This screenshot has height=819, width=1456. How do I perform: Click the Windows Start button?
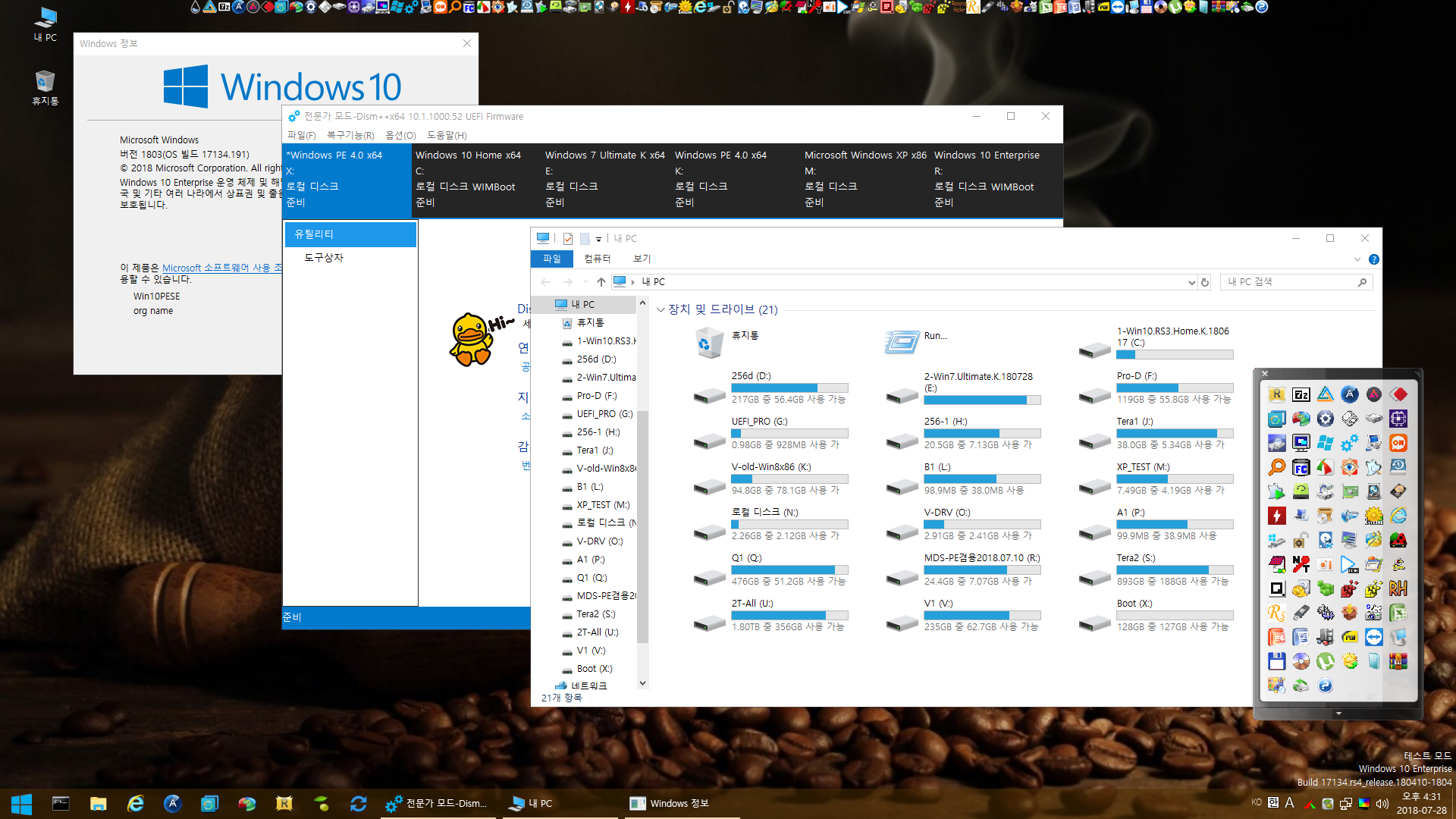[x=21, y=804]
